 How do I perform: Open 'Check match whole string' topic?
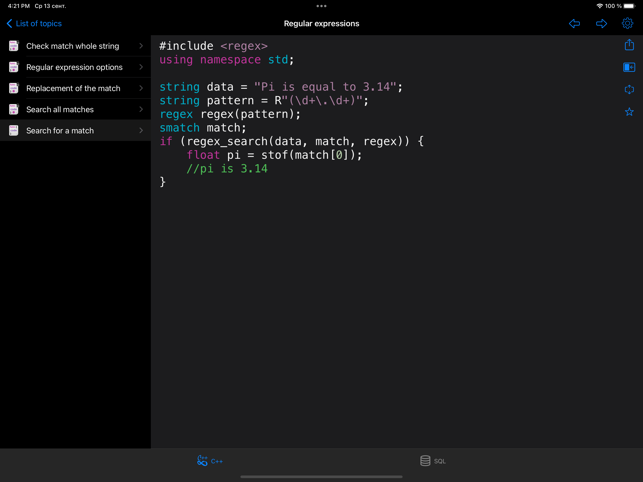click(75, 46)
